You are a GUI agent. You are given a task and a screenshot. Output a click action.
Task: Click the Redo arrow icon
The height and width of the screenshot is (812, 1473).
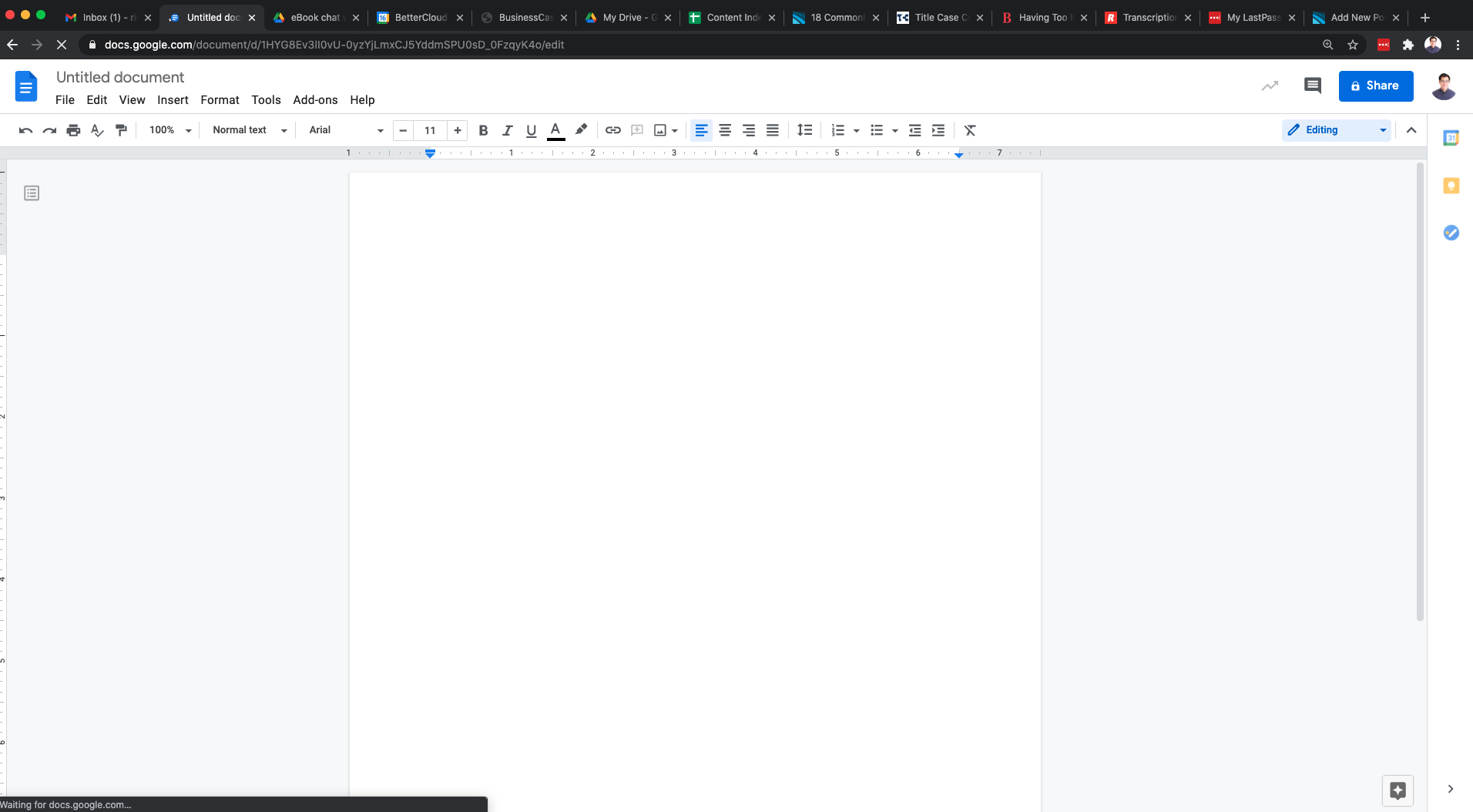click(x=49, y=130)
